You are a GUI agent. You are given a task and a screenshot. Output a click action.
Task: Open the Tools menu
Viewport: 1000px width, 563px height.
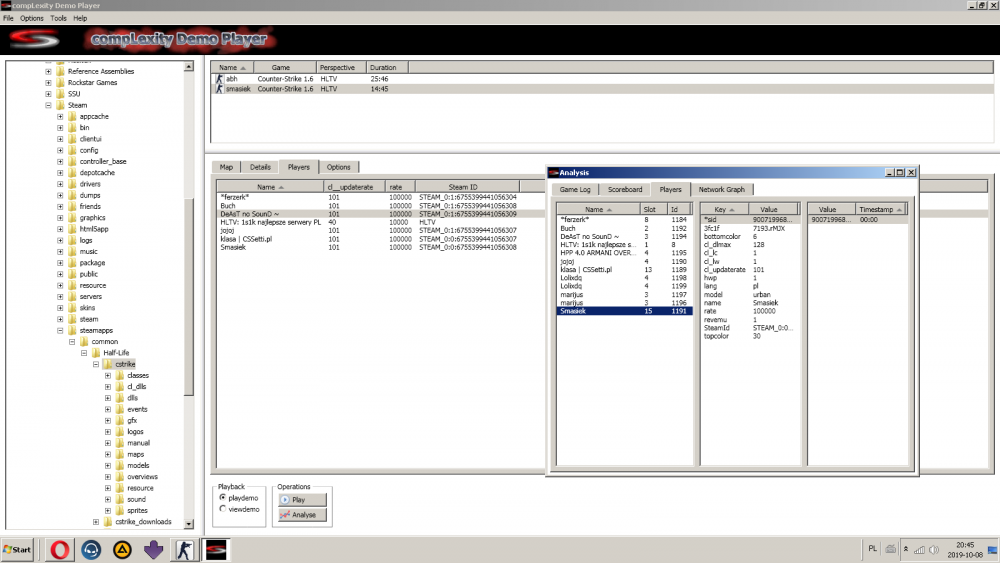coord(58,18)
